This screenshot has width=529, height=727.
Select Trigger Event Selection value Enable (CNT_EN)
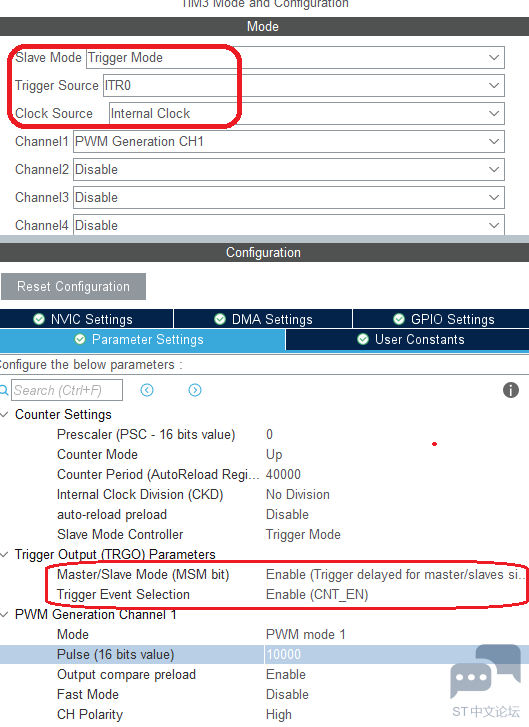[x=317, y=594]
